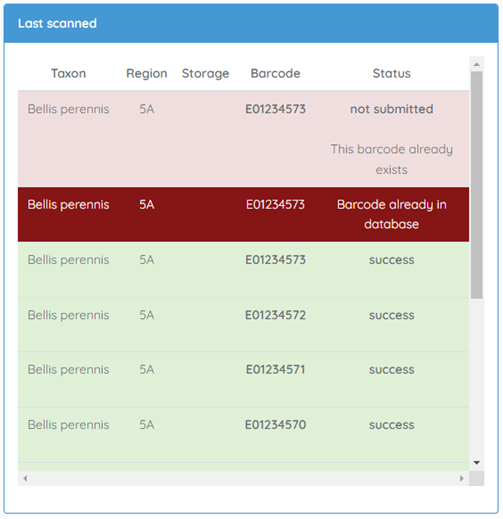Click the vertical scrollbar up arrow

[476, 64]
